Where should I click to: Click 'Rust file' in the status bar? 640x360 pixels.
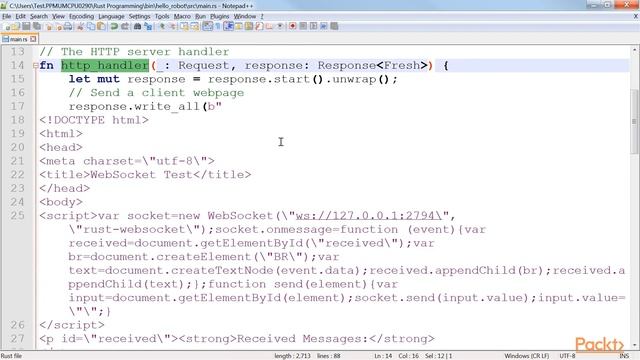coord(11,356)
